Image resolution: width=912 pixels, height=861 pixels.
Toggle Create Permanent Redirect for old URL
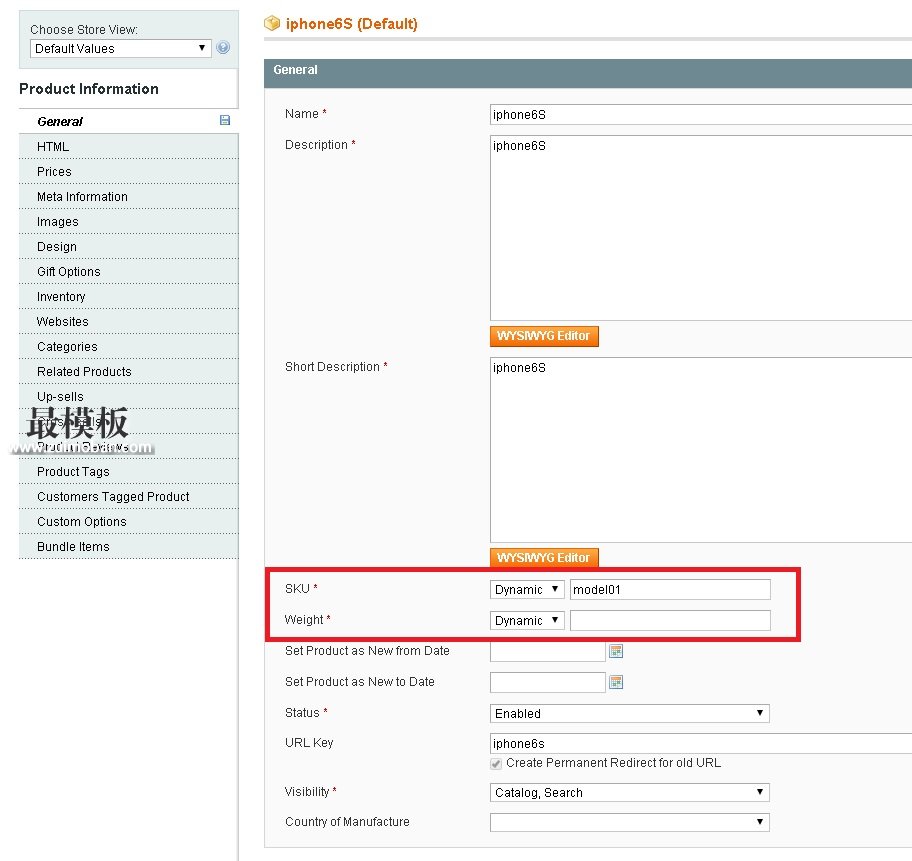click(496, 764)
